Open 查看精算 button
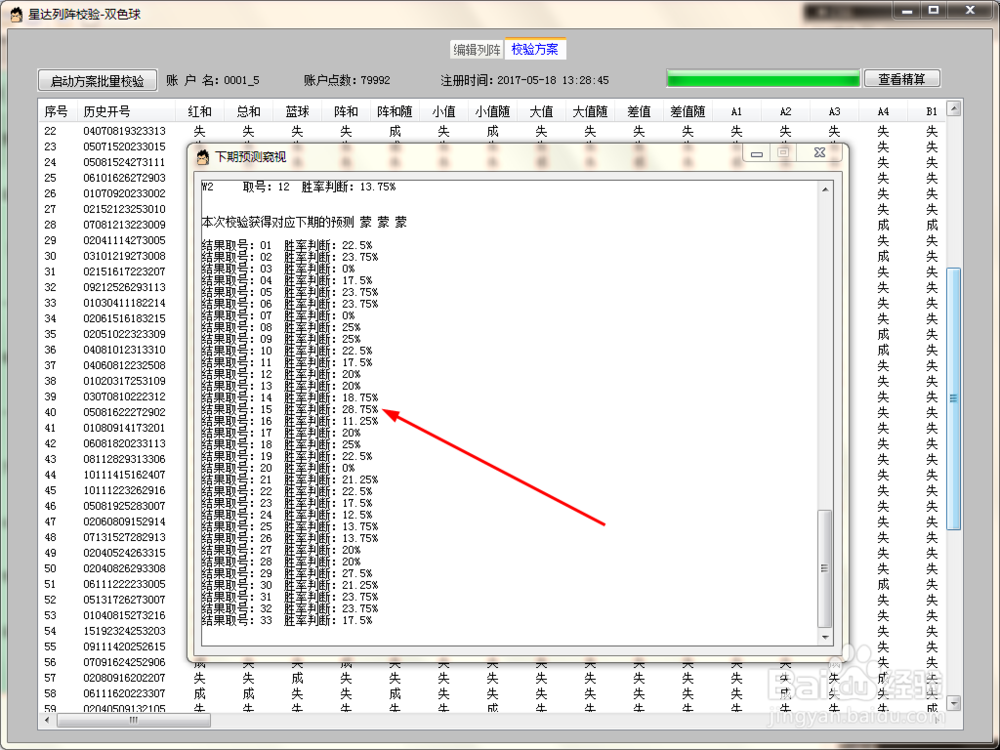1000x750 pixels. (901, 79)
